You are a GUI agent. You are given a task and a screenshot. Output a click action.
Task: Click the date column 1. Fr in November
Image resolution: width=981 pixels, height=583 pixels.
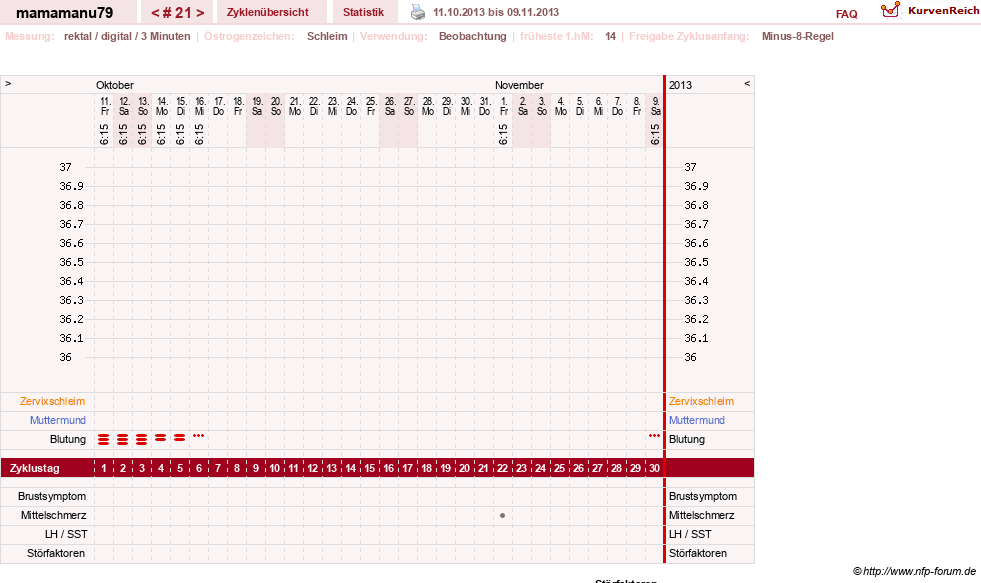click(504, 106)
